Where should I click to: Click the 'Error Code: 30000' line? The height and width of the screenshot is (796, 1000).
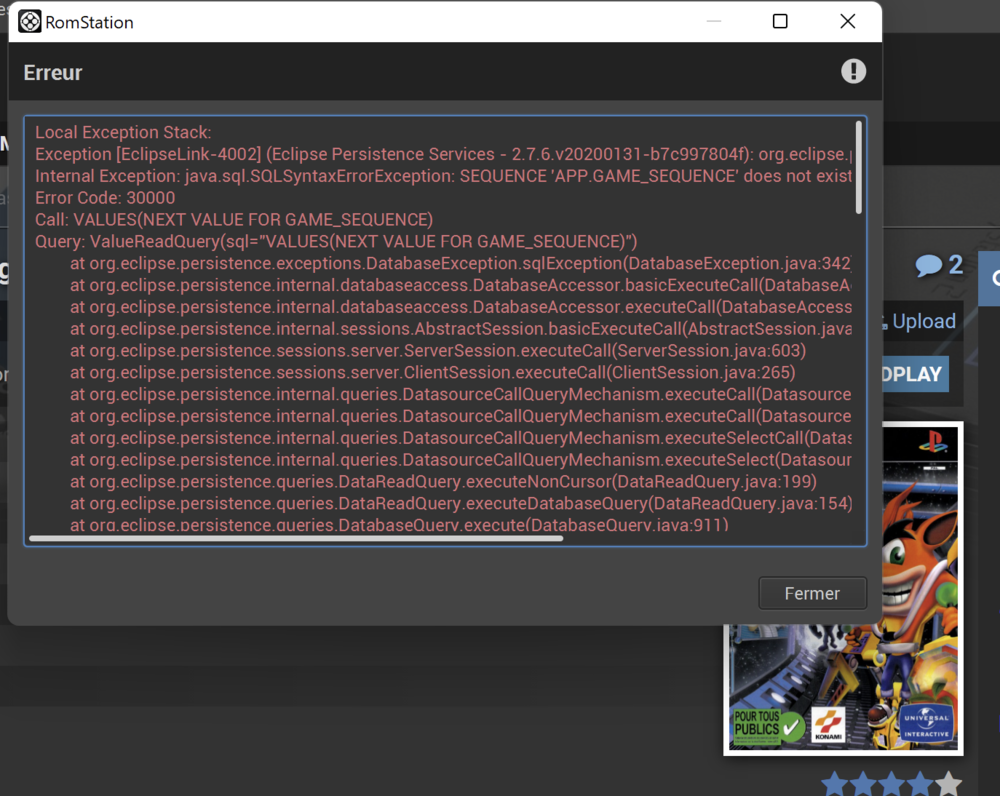coord(105,198)
